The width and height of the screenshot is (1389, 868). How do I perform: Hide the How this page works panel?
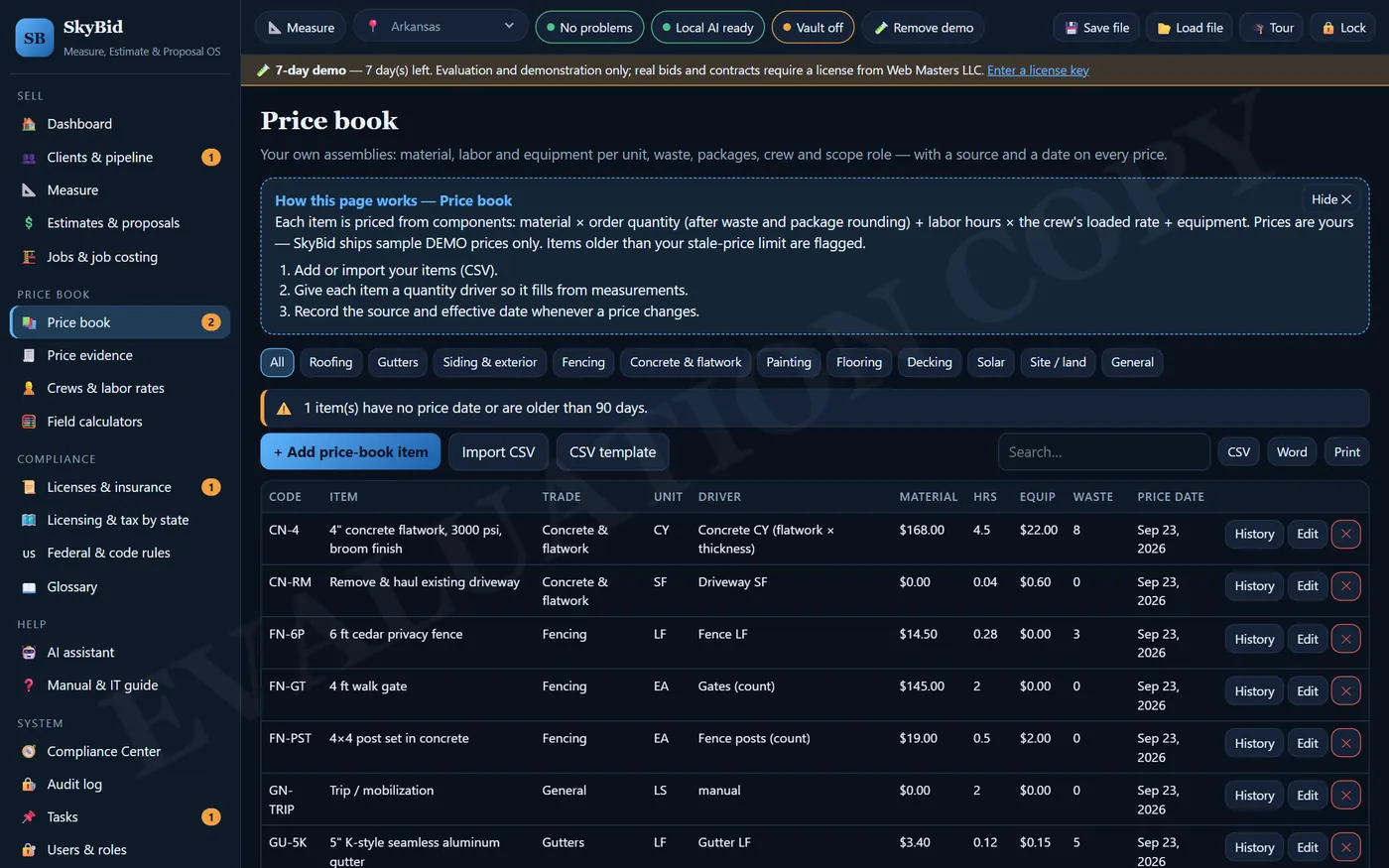[x=1330, y=199]
